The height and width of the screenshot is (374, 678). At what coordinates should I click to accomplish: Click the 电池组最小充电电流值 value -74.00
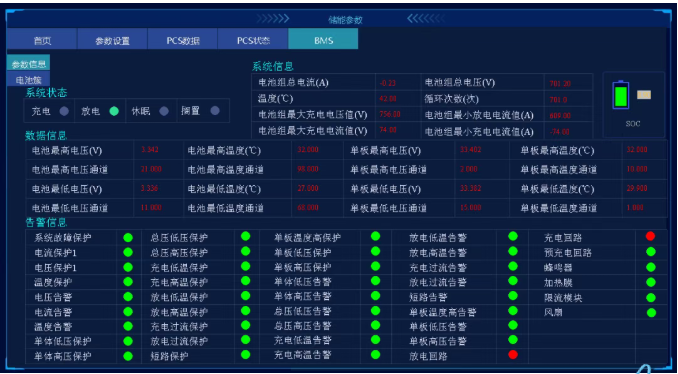coord(560,131)
